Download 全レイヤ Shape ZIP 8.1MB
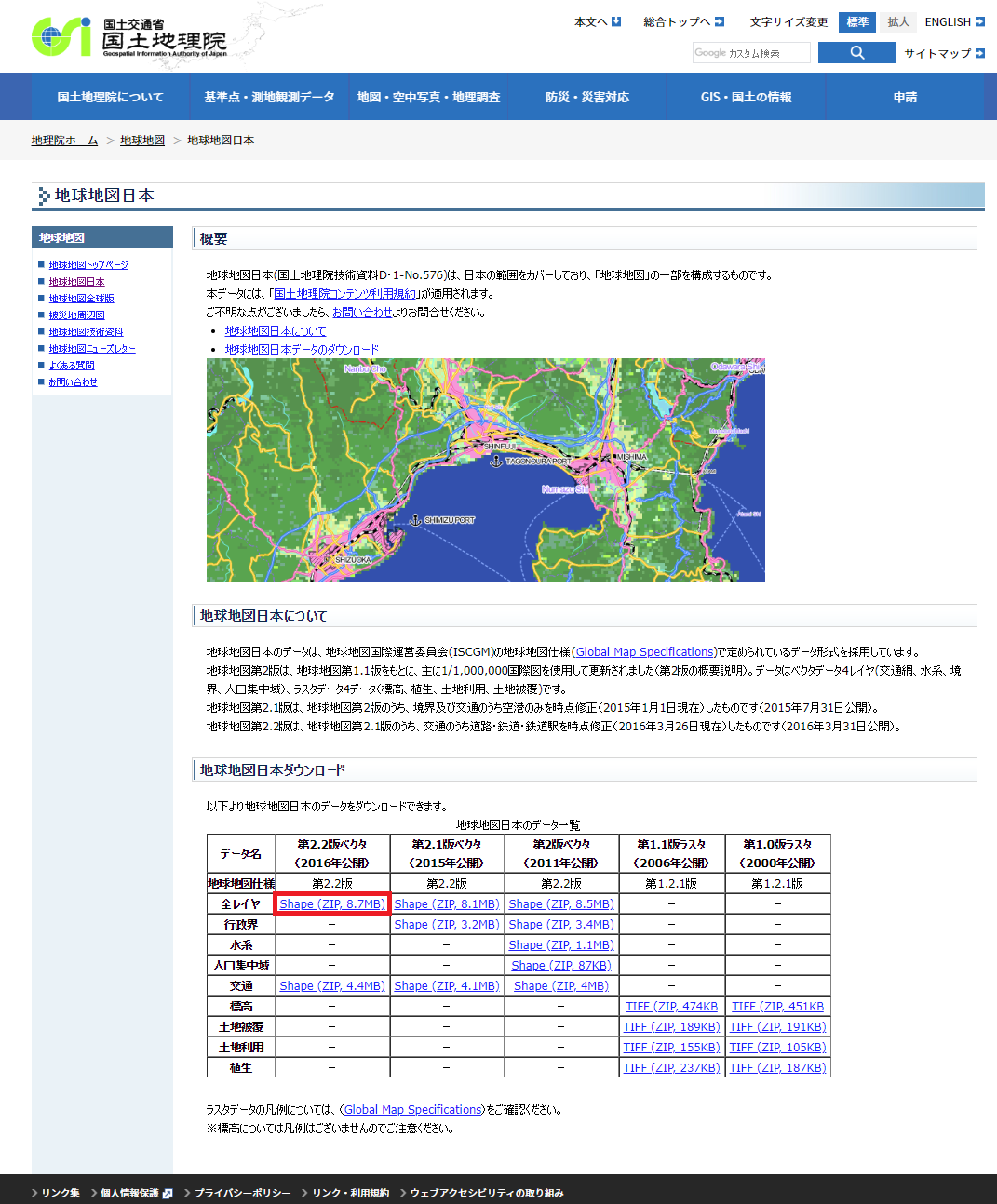 446,904
